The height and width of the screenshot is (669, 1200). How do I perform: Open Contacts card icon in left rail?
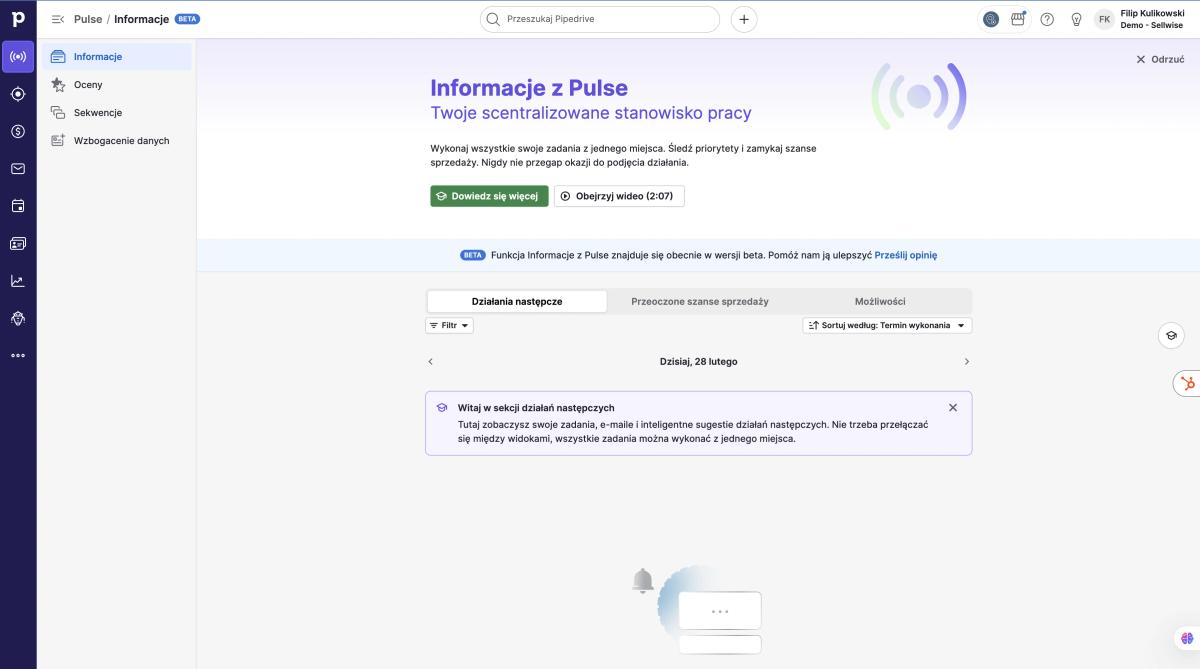(18, 243)
